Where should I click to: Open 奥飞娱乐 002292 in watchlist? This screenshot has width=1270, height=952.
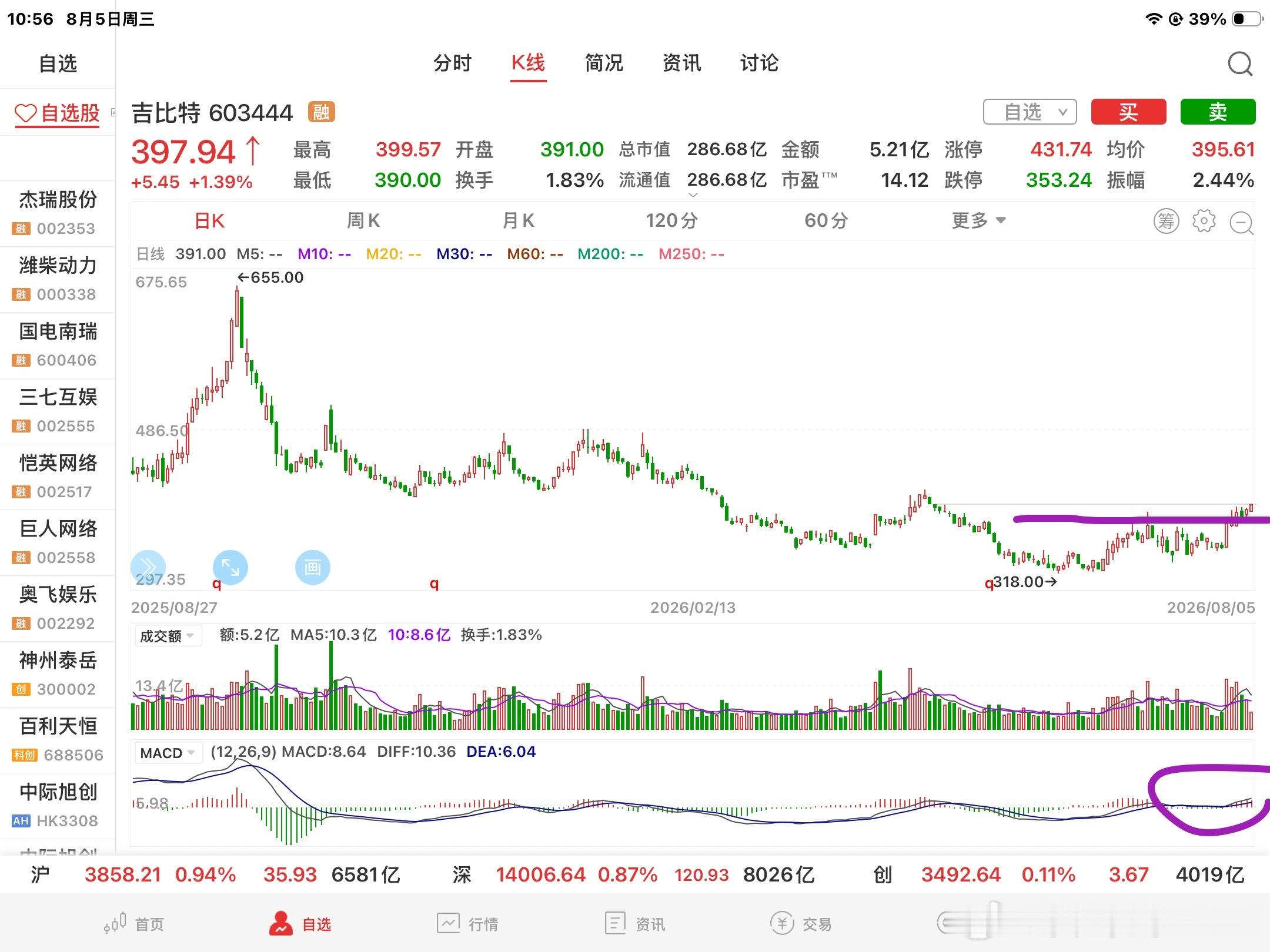(58, 608)
